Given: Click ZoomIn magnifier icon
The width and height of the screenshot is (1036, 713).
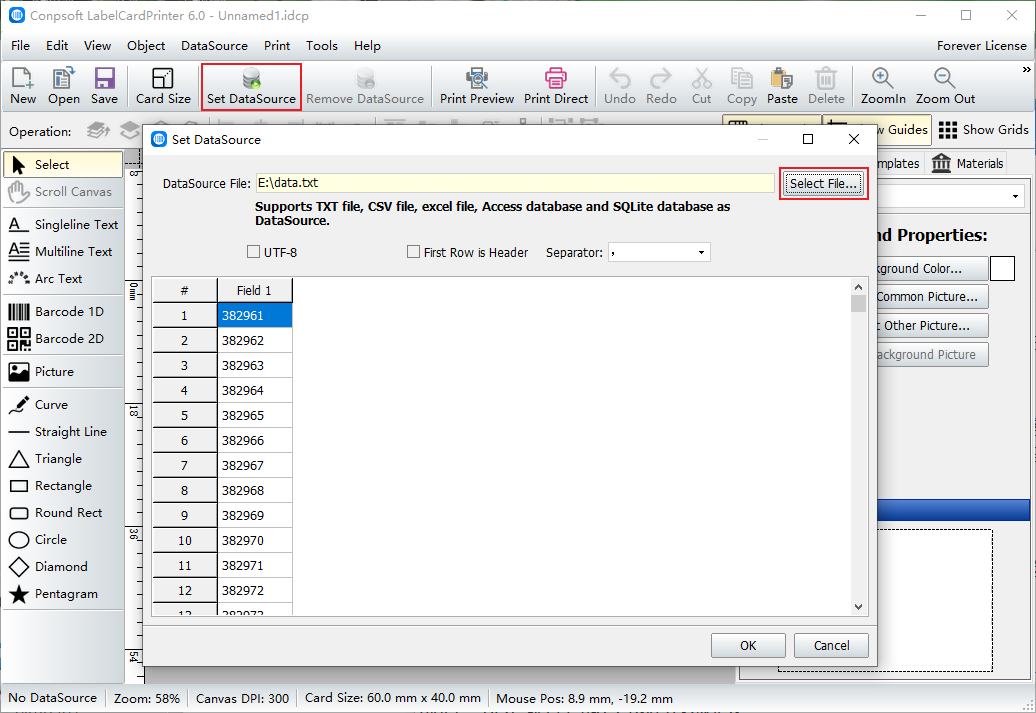Looking at the screenshot, I should pos(883,86).
